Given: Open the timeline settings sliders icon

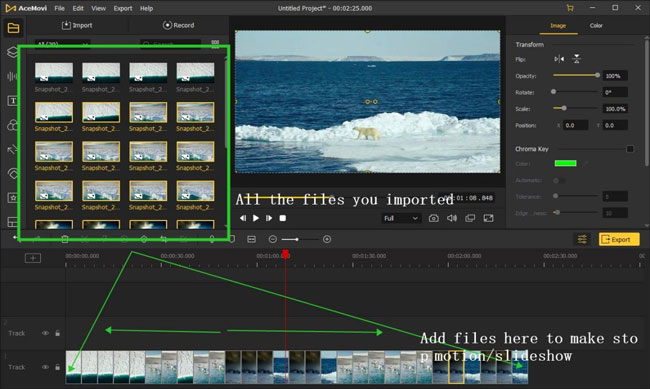Looking at the screenshot, I should [582, 239].
